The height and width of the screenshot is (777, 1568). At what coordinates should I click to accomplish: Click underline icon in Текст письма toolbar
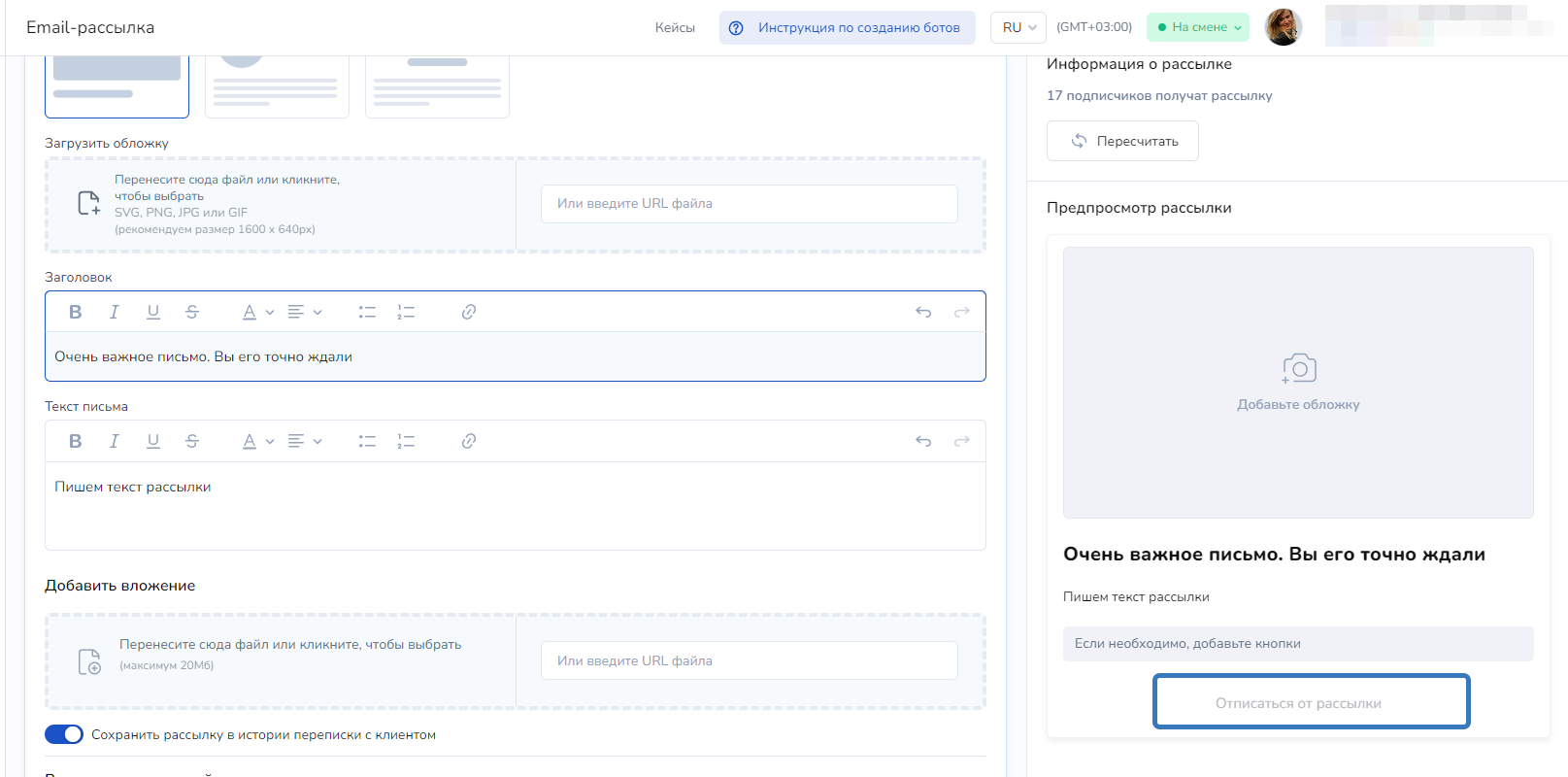point(153,441)
